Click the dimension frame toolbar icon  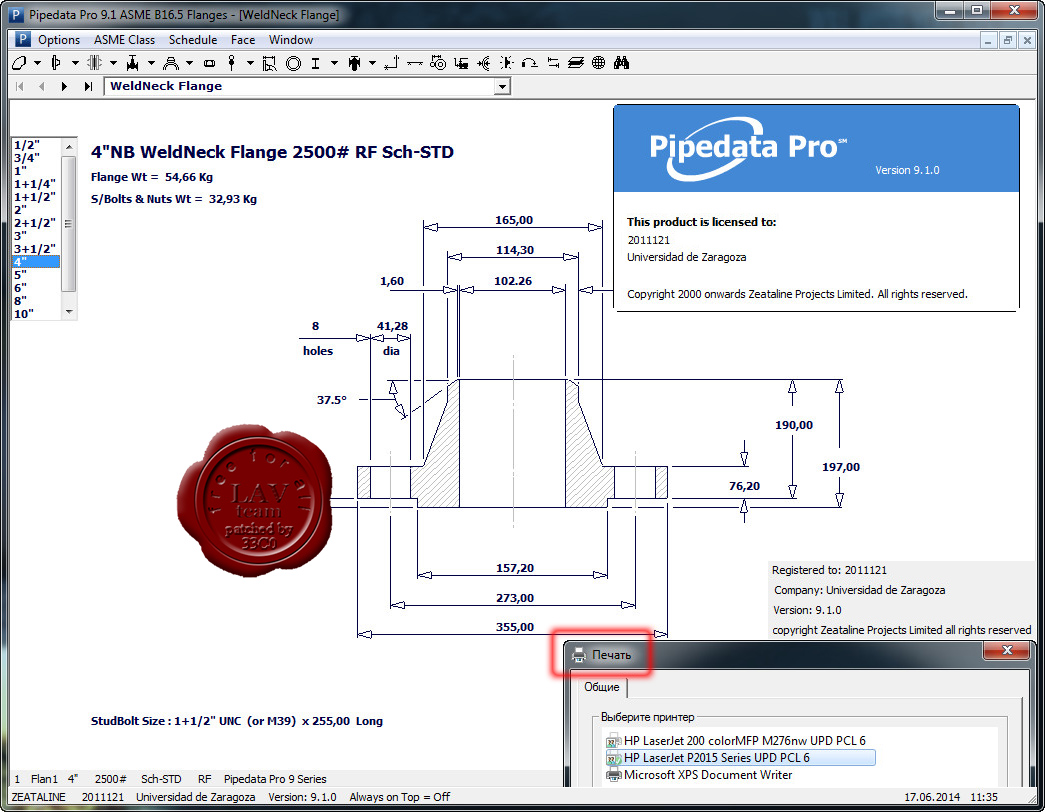[x=269, y=63]
